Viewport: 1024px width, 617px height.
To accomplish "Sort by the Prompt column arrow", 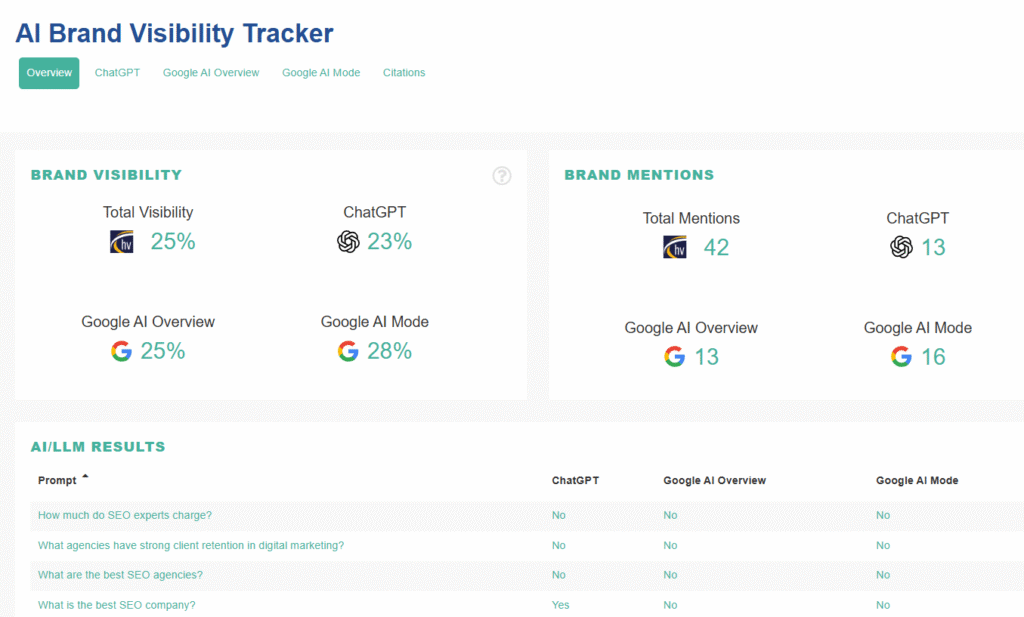I will (x=85, y=477).
